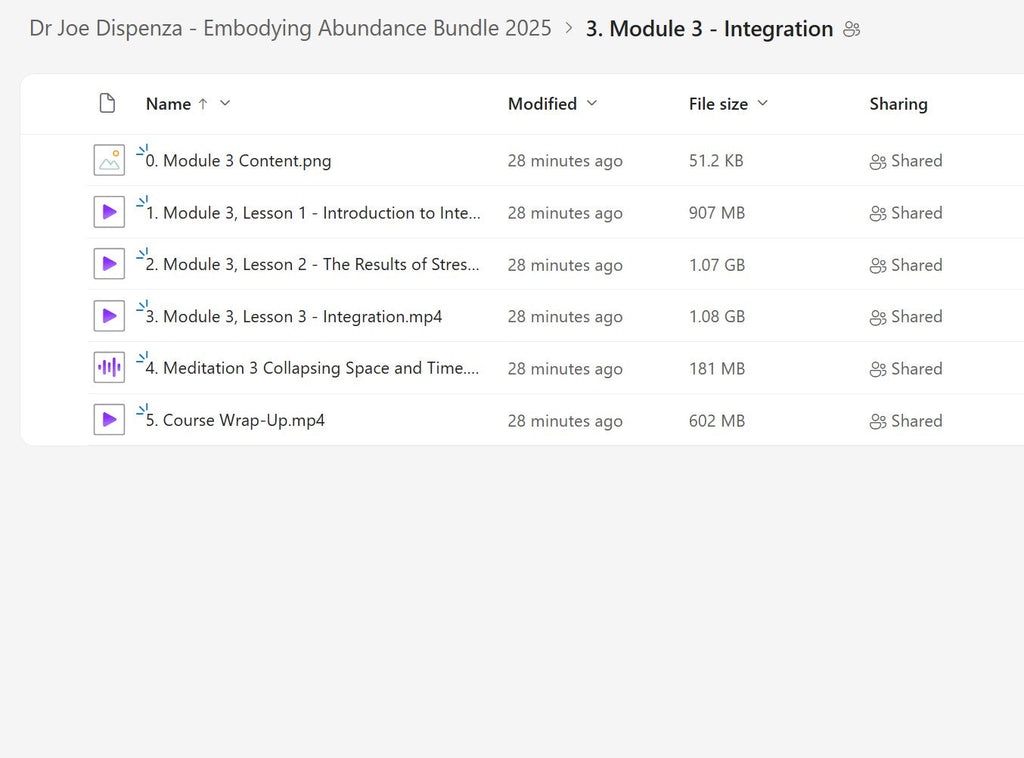
Task: Click the sharing icon in the Meditation 3 row
Action: tap(878, 370)
